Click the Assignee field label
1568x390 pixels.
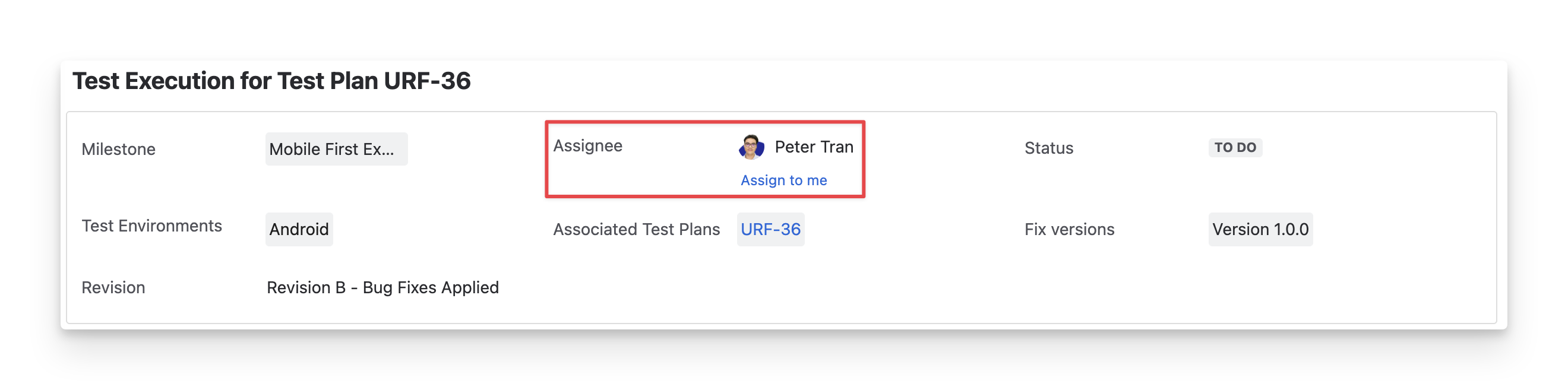pos(587,146)
